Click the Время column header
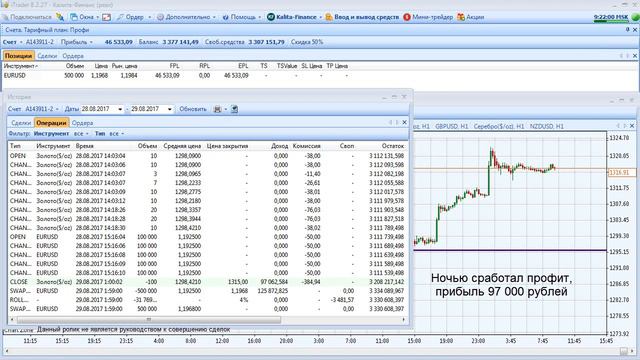Screen dimensions: 640x360 pyautogui.click(x=84, y=146)
